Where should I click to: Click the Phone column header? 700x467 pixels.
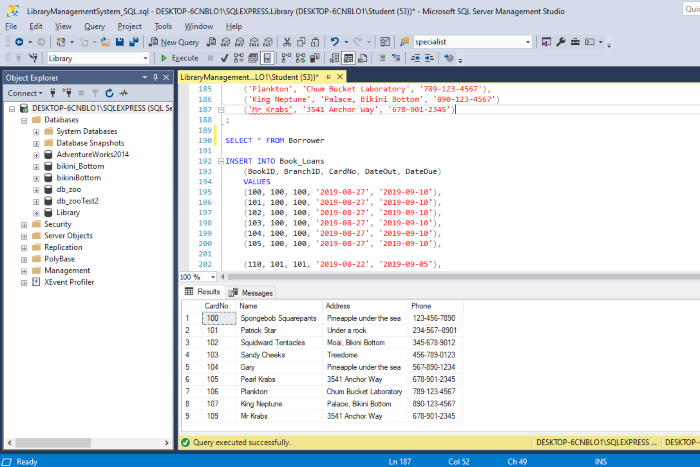435,306
